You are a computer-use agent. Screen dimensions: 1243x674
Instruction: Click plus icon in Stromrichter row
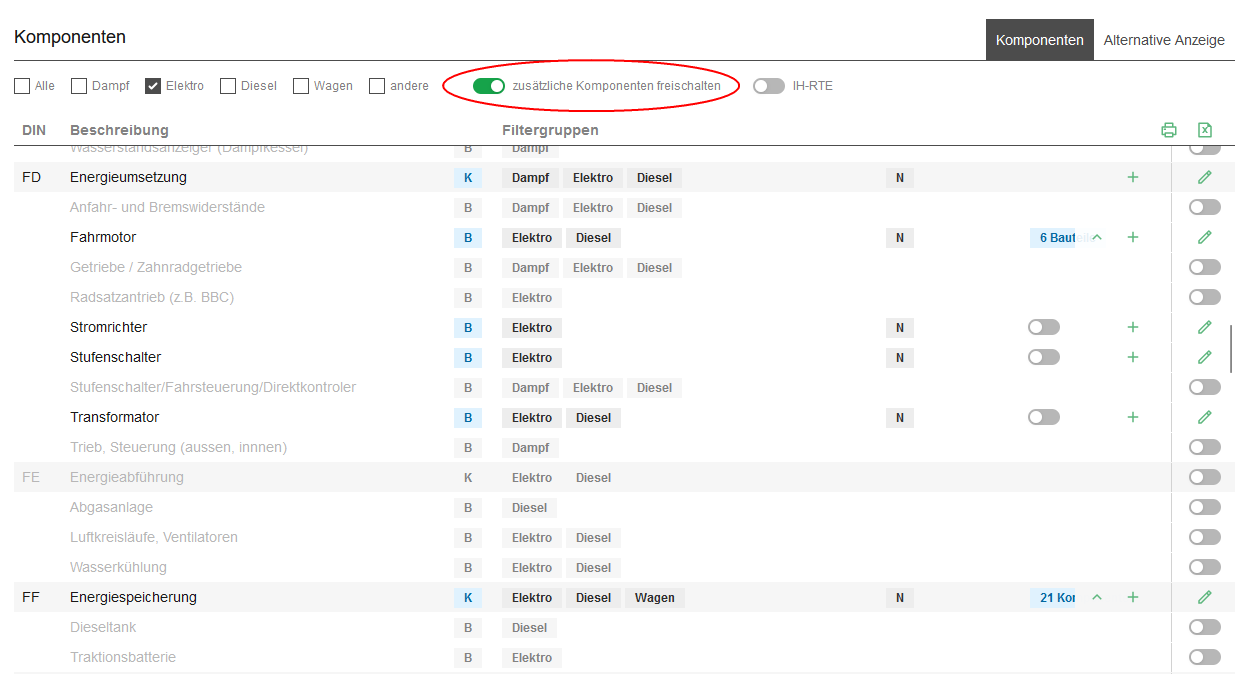pos(1132,327)
